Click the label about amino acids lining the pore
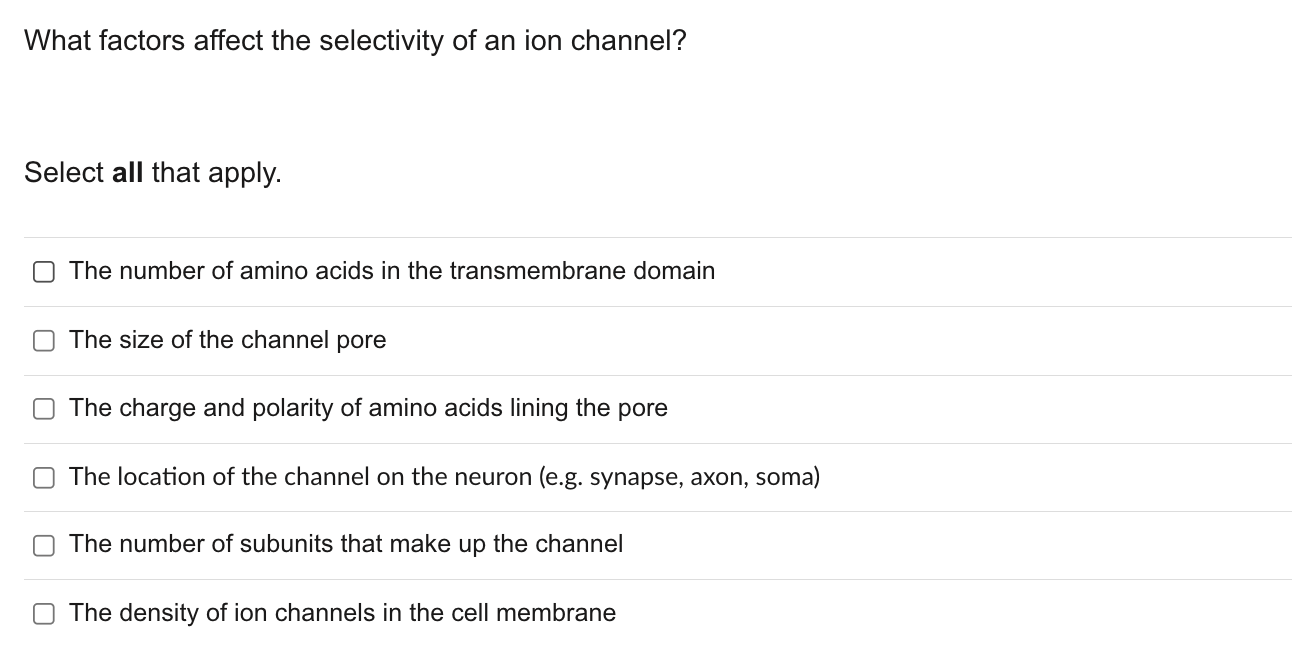This screenshot has height=652, width=1292. click(368, 408)
